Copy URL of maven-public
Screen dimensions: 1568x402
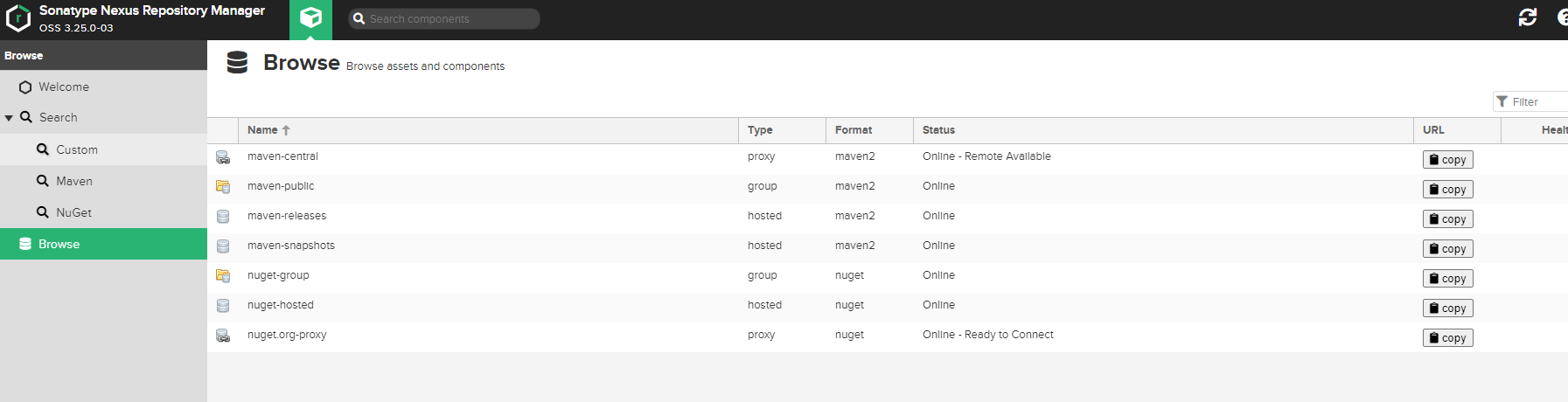coord(1447,189)
